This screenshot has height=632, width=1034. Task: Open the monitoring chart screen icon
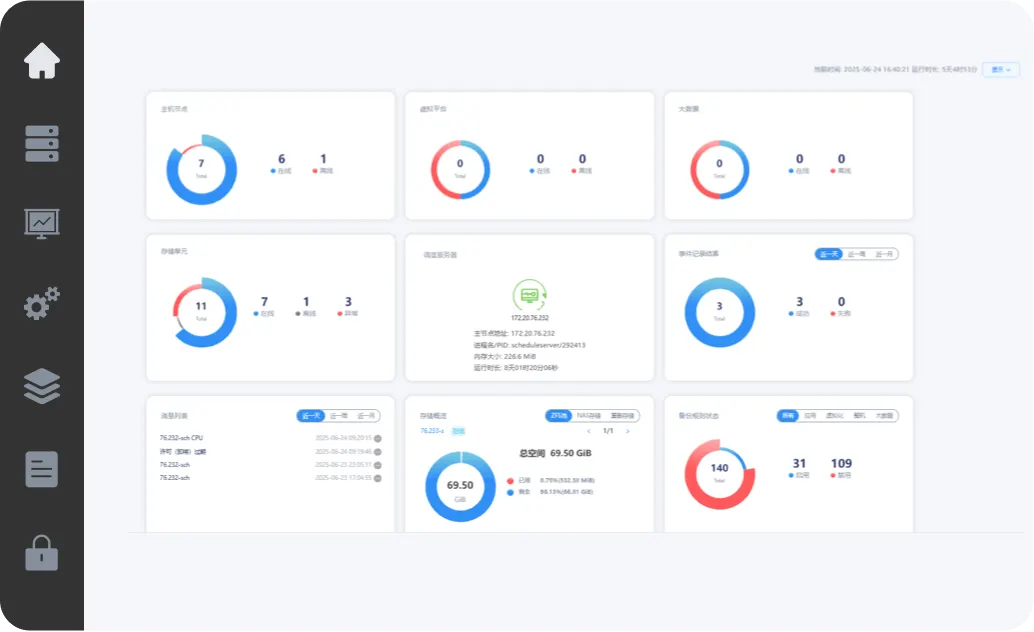(42, 224)
